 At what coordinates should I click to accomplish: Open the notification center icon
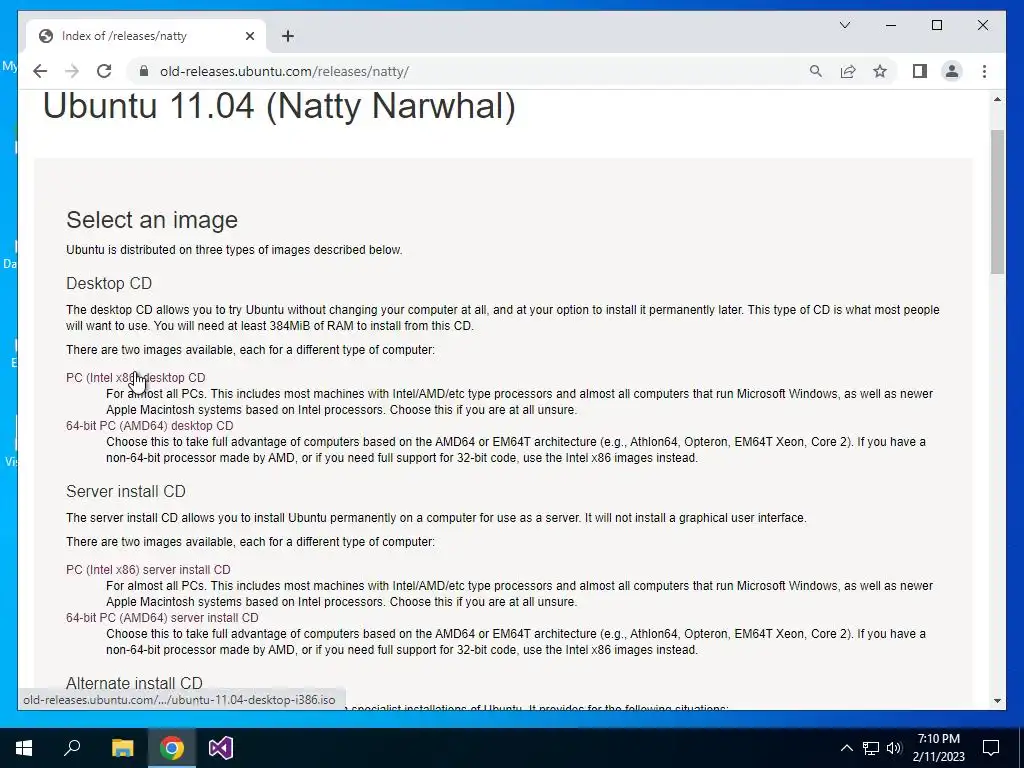[x=991, y=748]
